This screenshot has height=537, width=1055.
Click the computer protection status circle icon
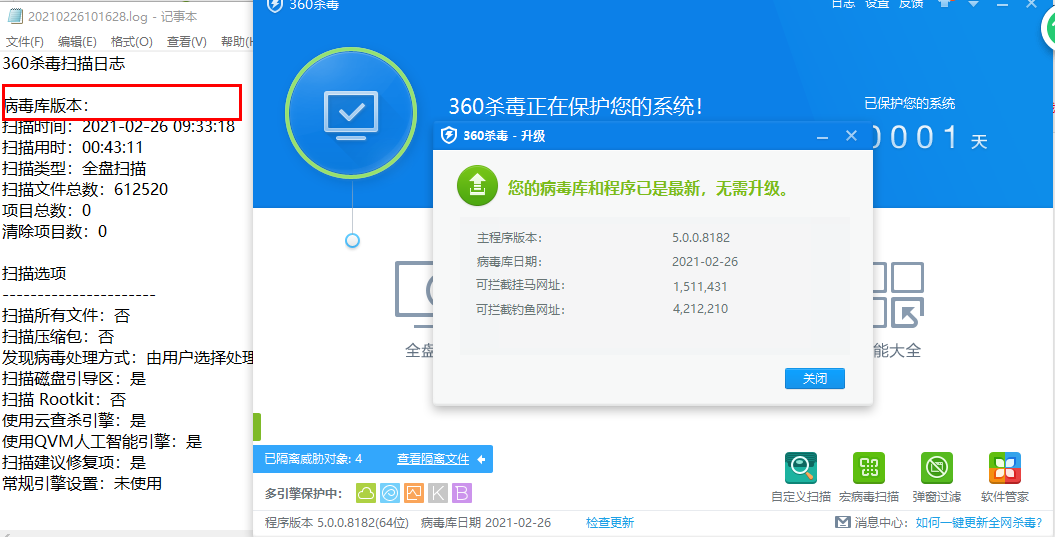[351, 112]
